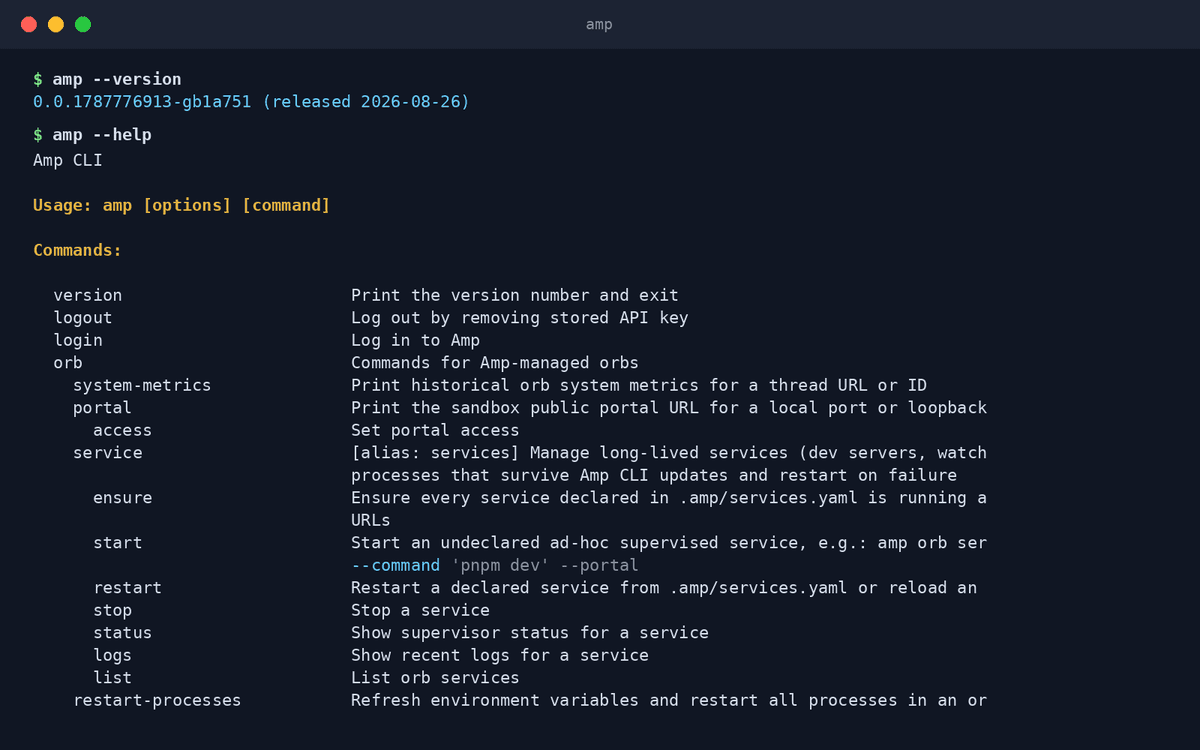Click the 'amp --version' command line
Screen dimensions: 1200x750
107,79
